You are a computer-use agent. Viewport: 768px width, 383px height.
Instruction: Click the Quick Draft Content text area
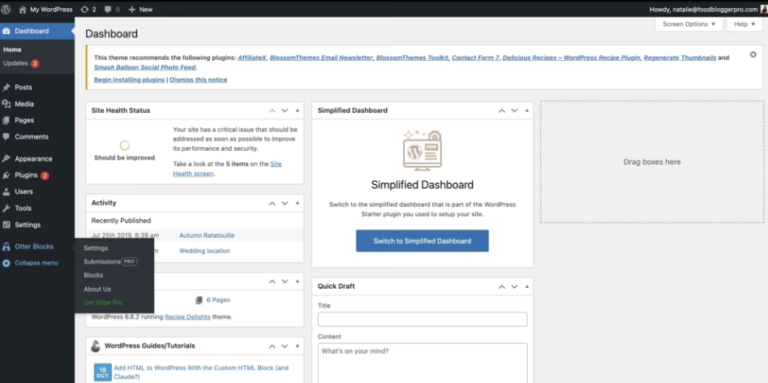422,363
